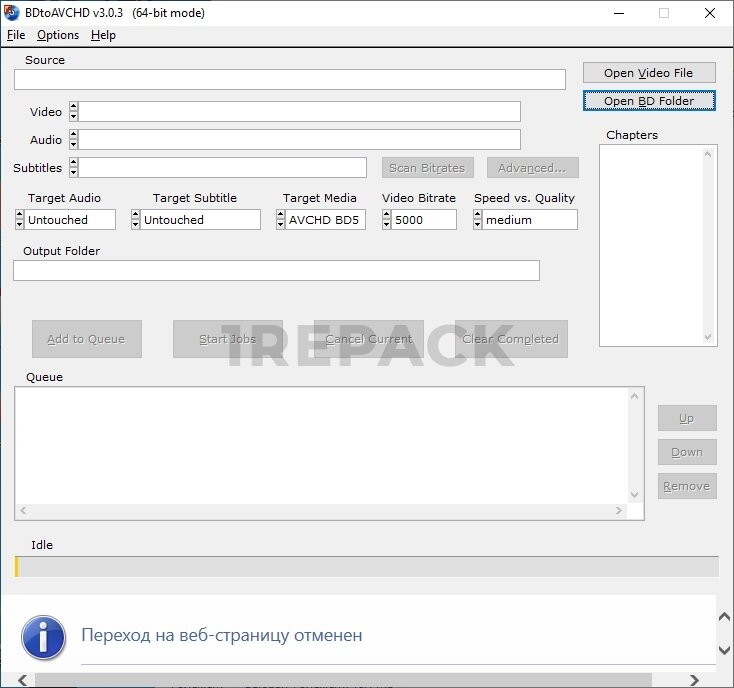Screen dimensions: 734x688
Task: Change Speed vs. Quality spinner from medium
Action: click(478, 220)
